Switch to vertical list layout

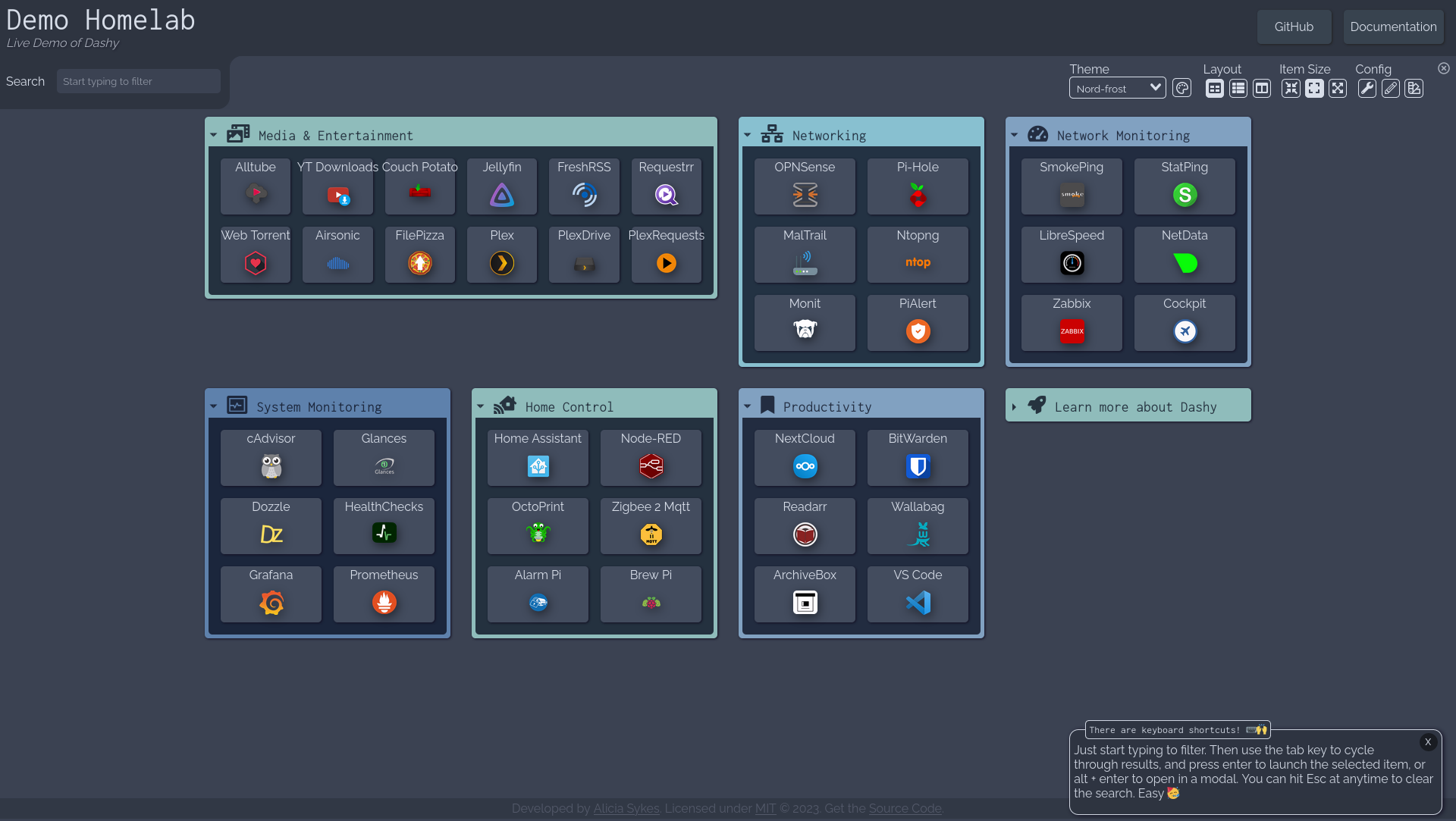(1238, 89)
